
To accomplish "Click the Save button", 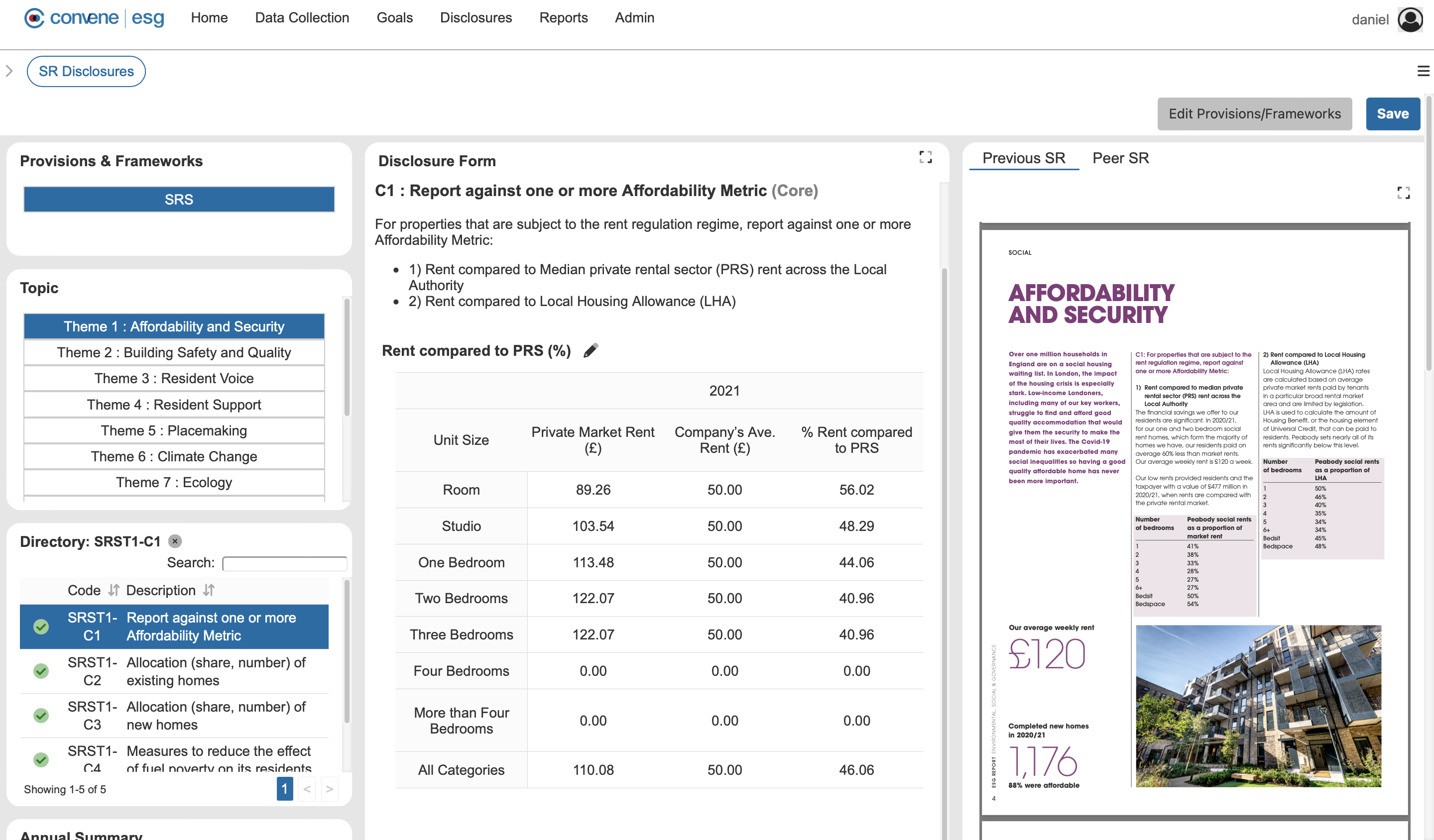I will (1392, 114).
